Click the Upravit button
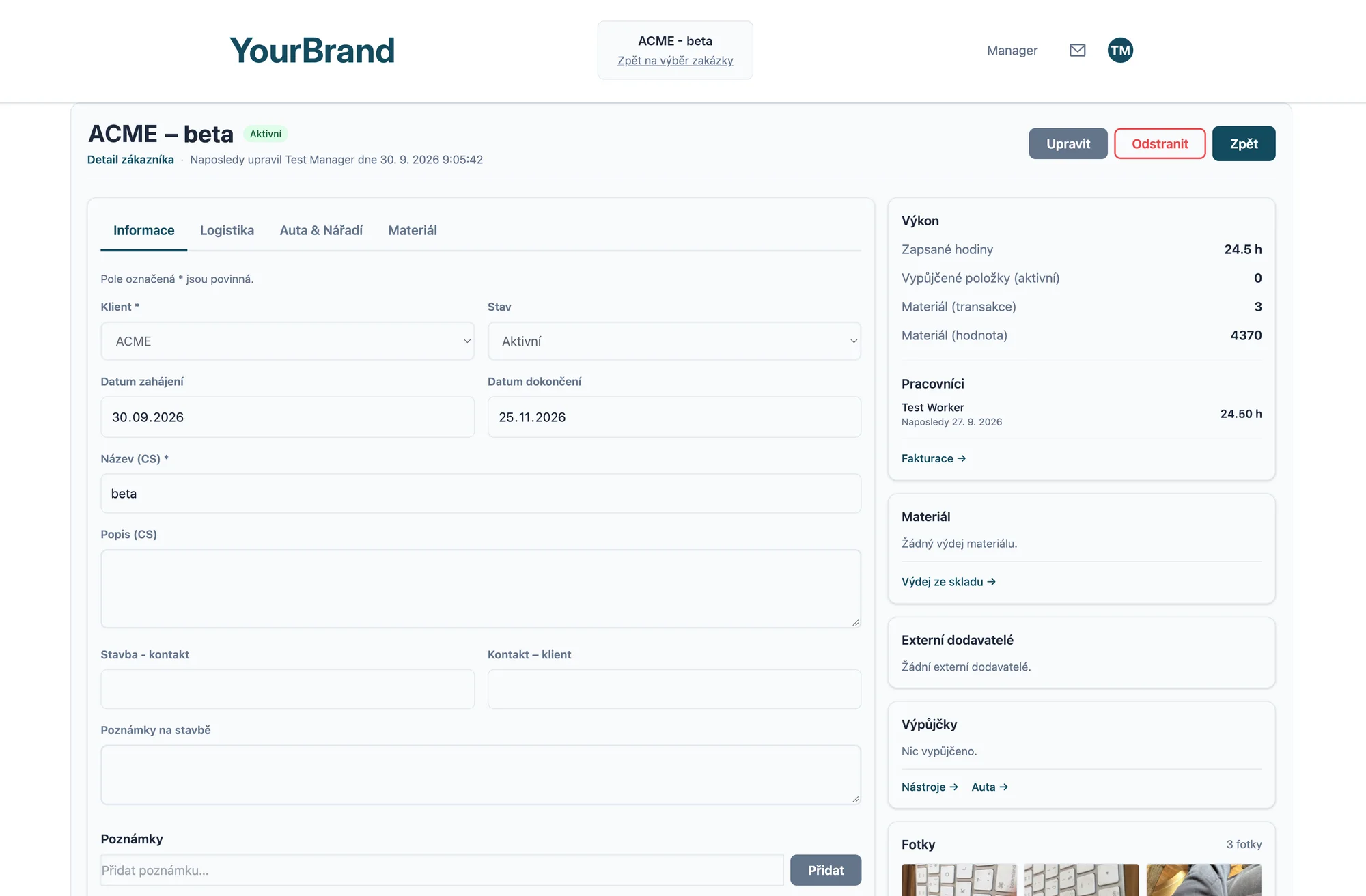The height and width of the screenshot is (896, 1366). 1068,143
